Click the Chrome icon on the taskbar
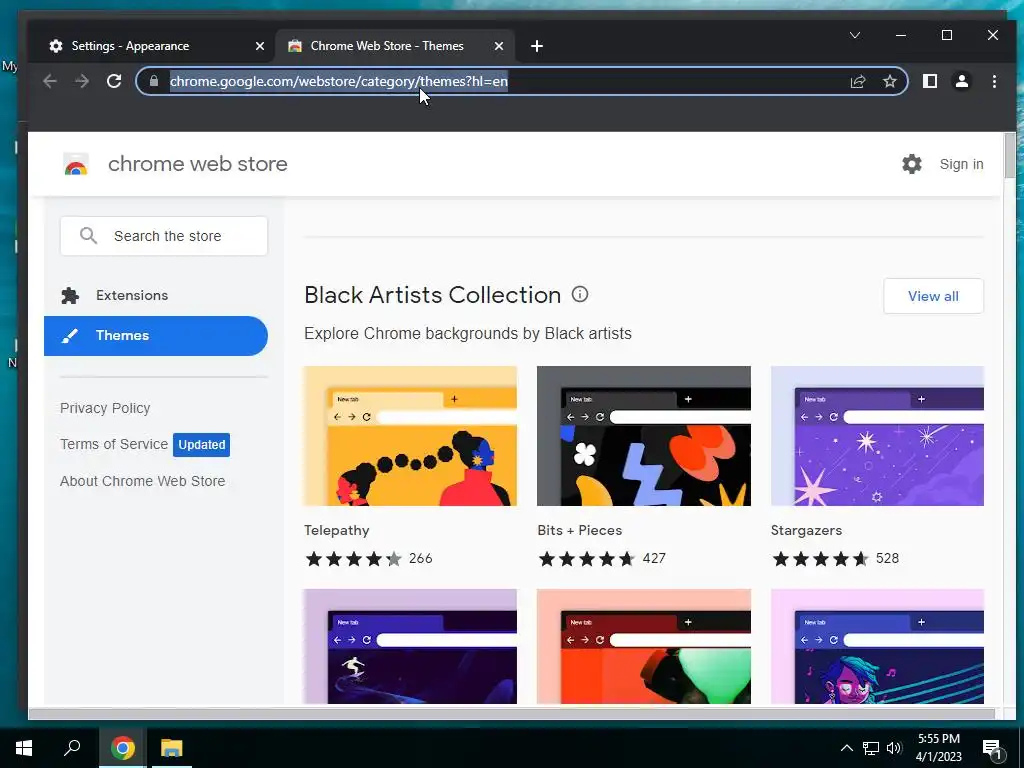This screenshot has height=768, width=1024. (x=123, y=748)
